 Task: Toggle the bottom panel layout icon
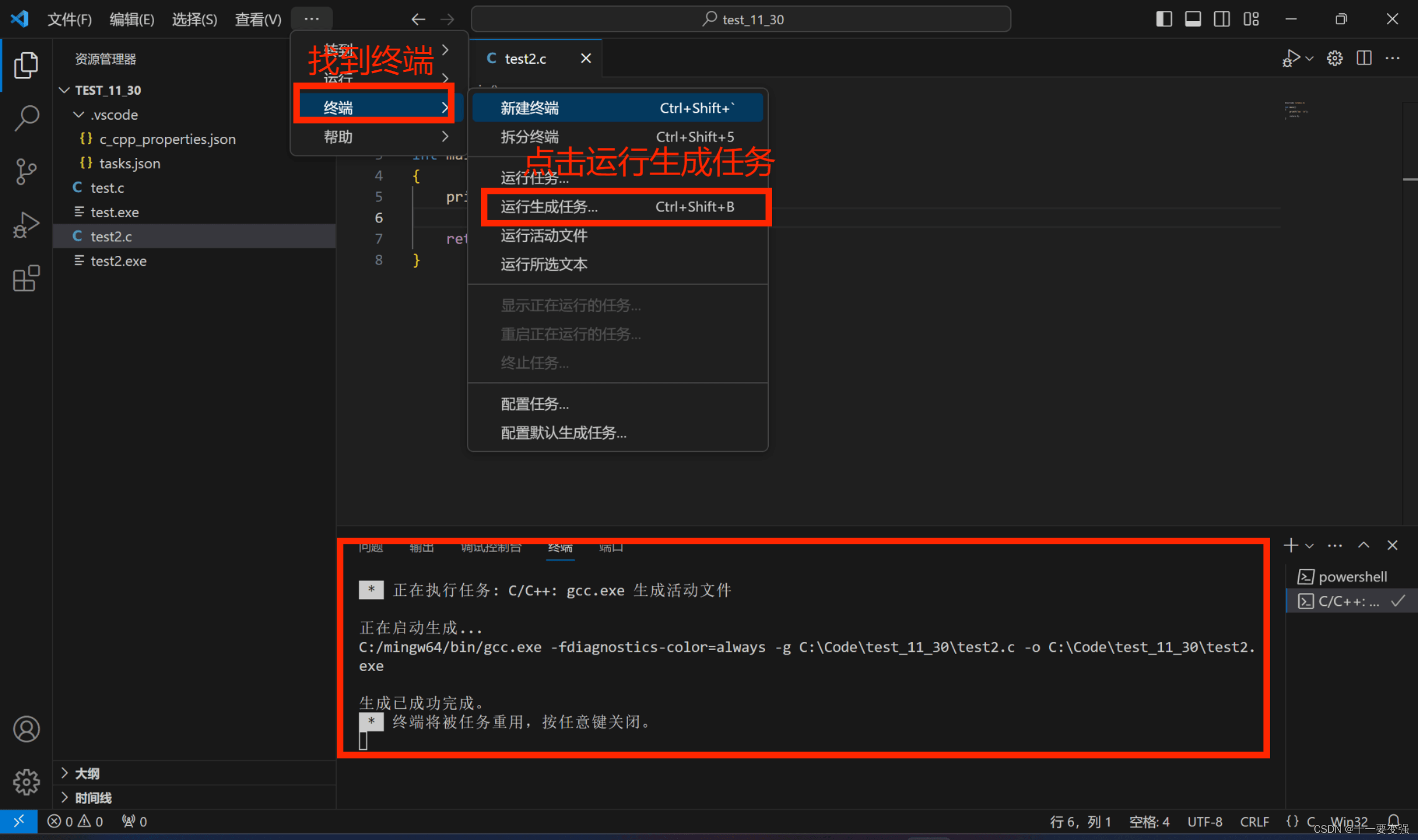coord(1193,19)
